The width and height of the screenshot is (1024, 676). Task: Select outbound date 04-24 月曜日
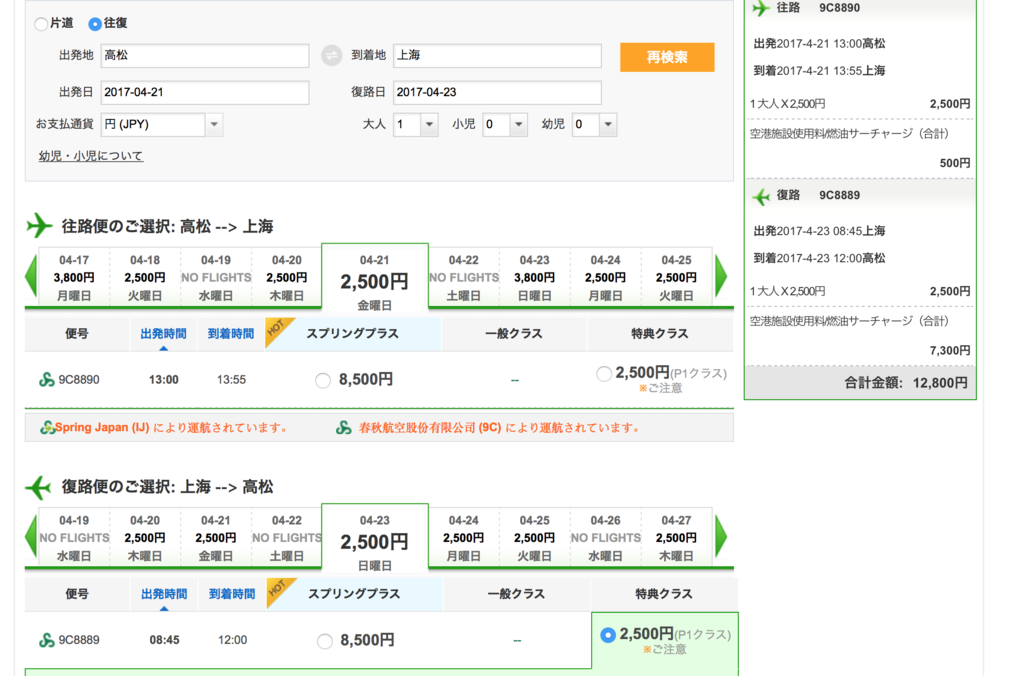605,278
